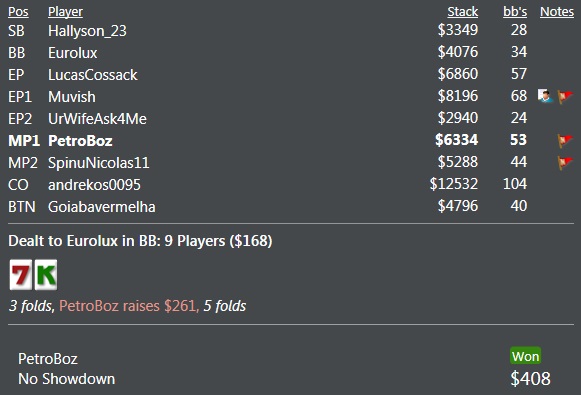581x395 pixels.
Task: Select the bold PetroBoz player name
Action: [80, 141]
